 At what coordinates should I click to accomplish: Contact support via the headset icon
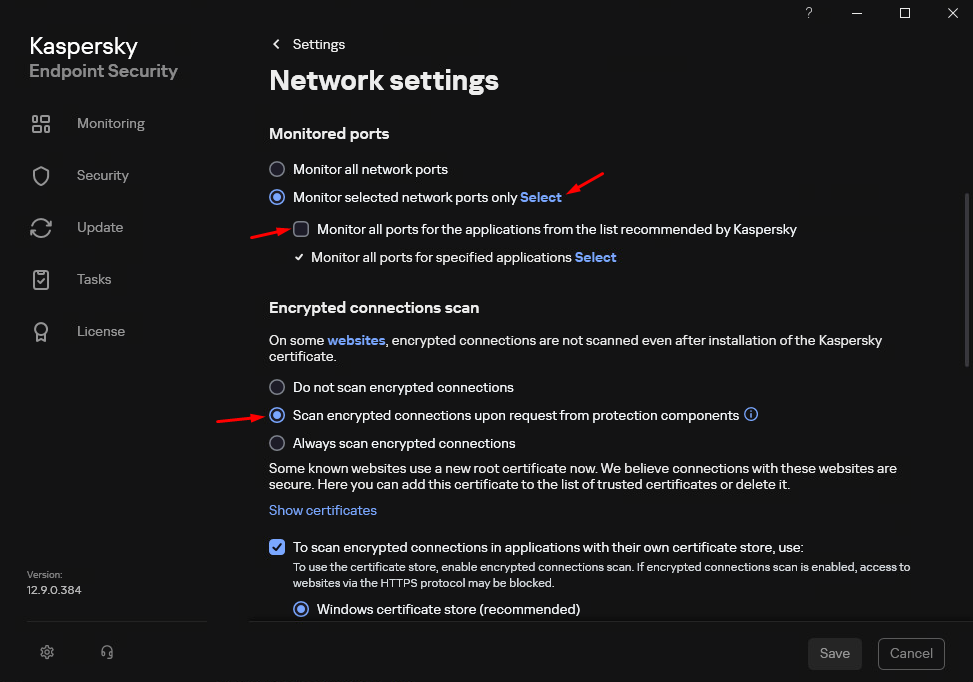(x=106, y=651)
